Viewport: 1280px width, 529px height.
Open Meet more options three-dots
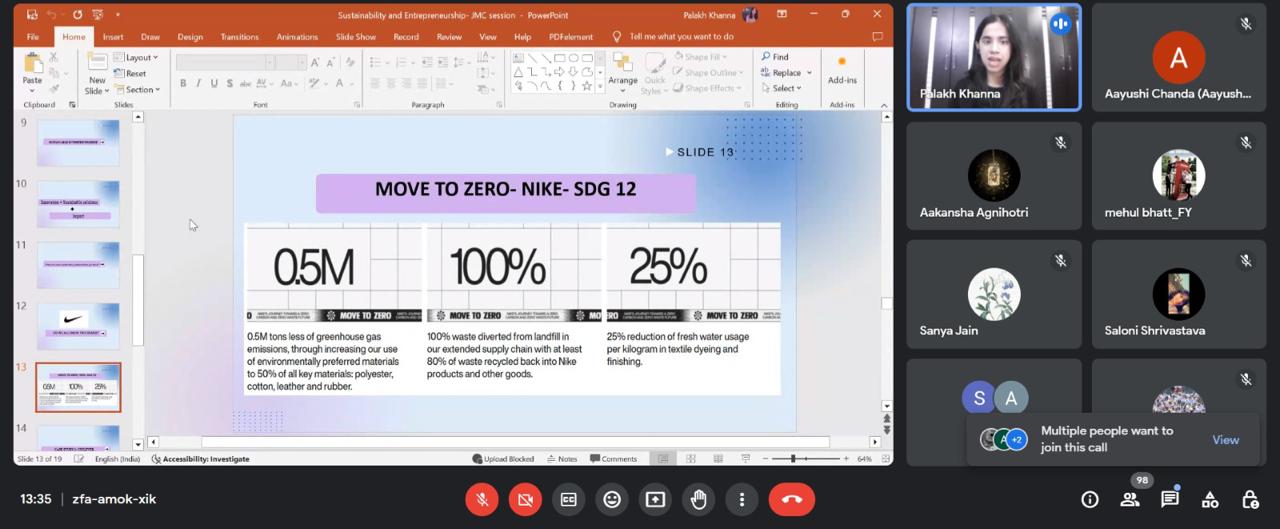(x=742, y=499)
